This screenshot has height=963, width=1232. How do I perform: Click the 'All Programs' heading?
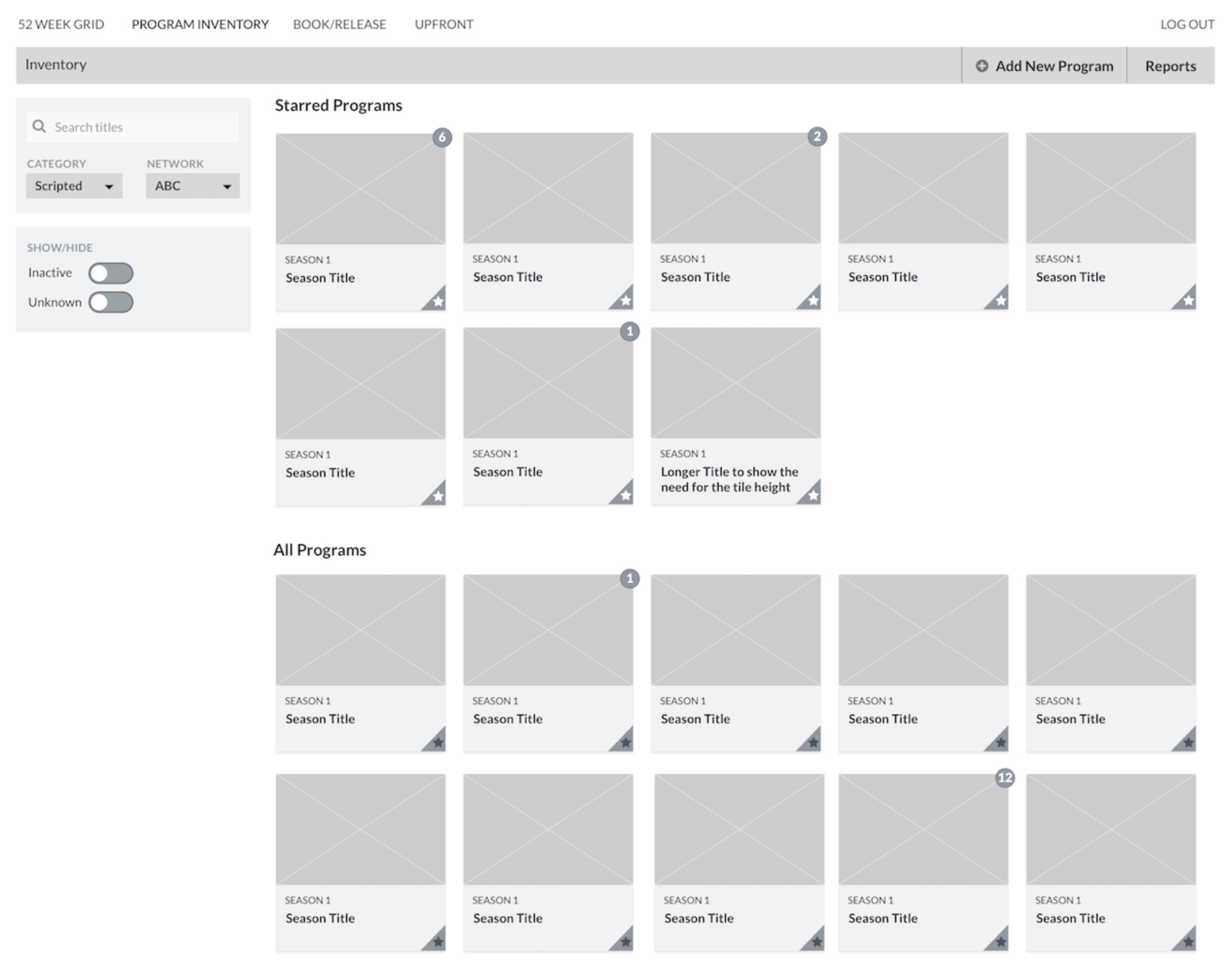click(x=320, y=550)
